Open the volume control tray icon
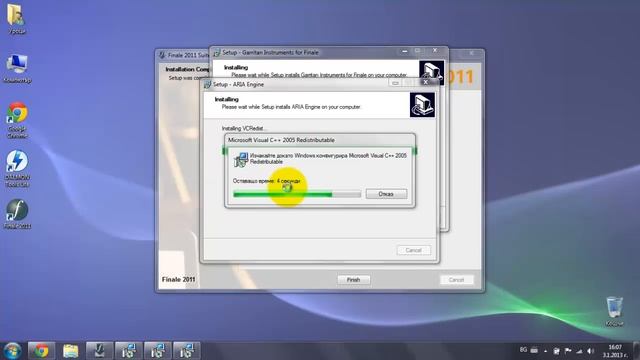Image resolution: width=640 pixels, height=360 pixels. pos(590,351)
